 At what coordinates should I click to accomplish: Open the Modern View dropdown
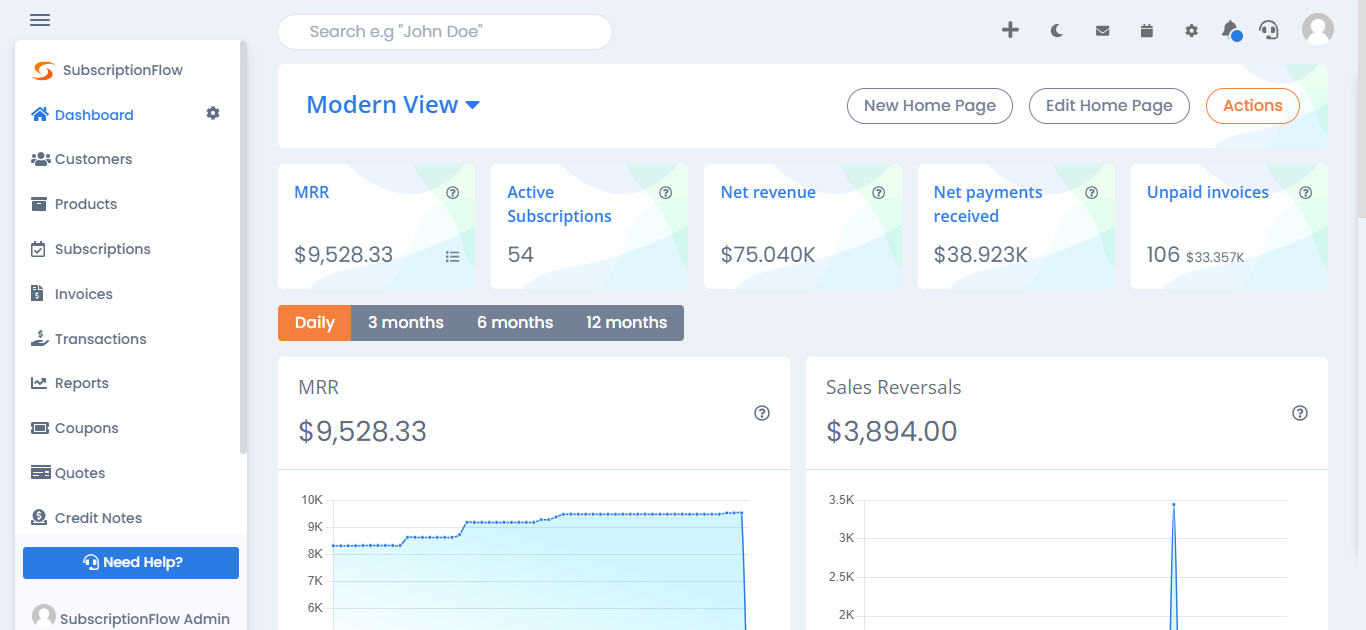[x=393, y=104]
